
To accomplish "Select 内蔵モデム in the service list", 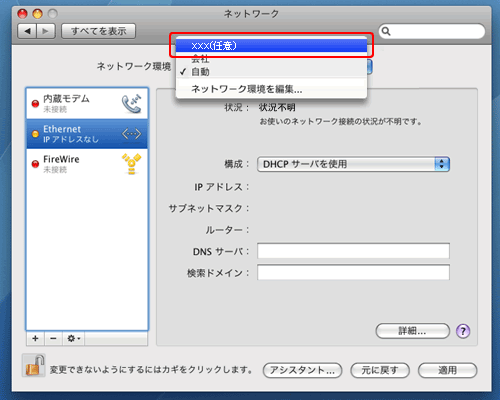I will pyautogui.click(x=87, y=104).
